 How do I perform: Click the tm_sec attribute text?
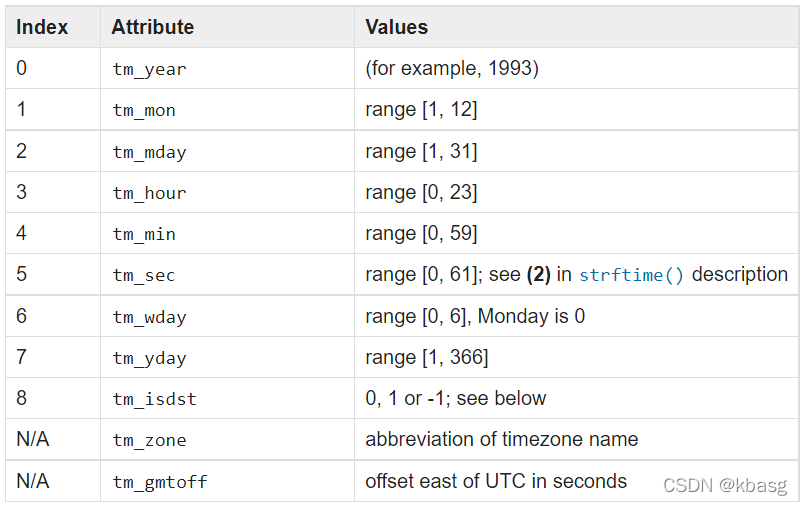[x=144, y=275]
